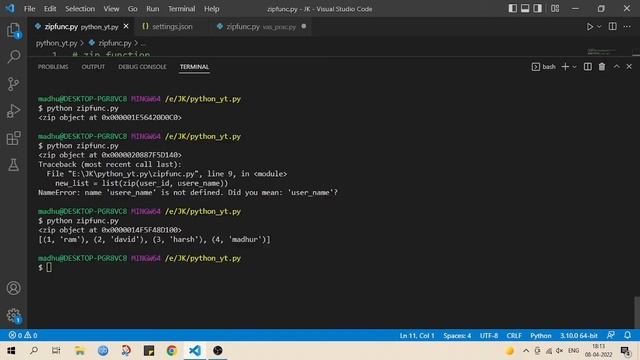Click VS Code taskbar icon
This screenshot has height=360, width=640.
(195, 351)
